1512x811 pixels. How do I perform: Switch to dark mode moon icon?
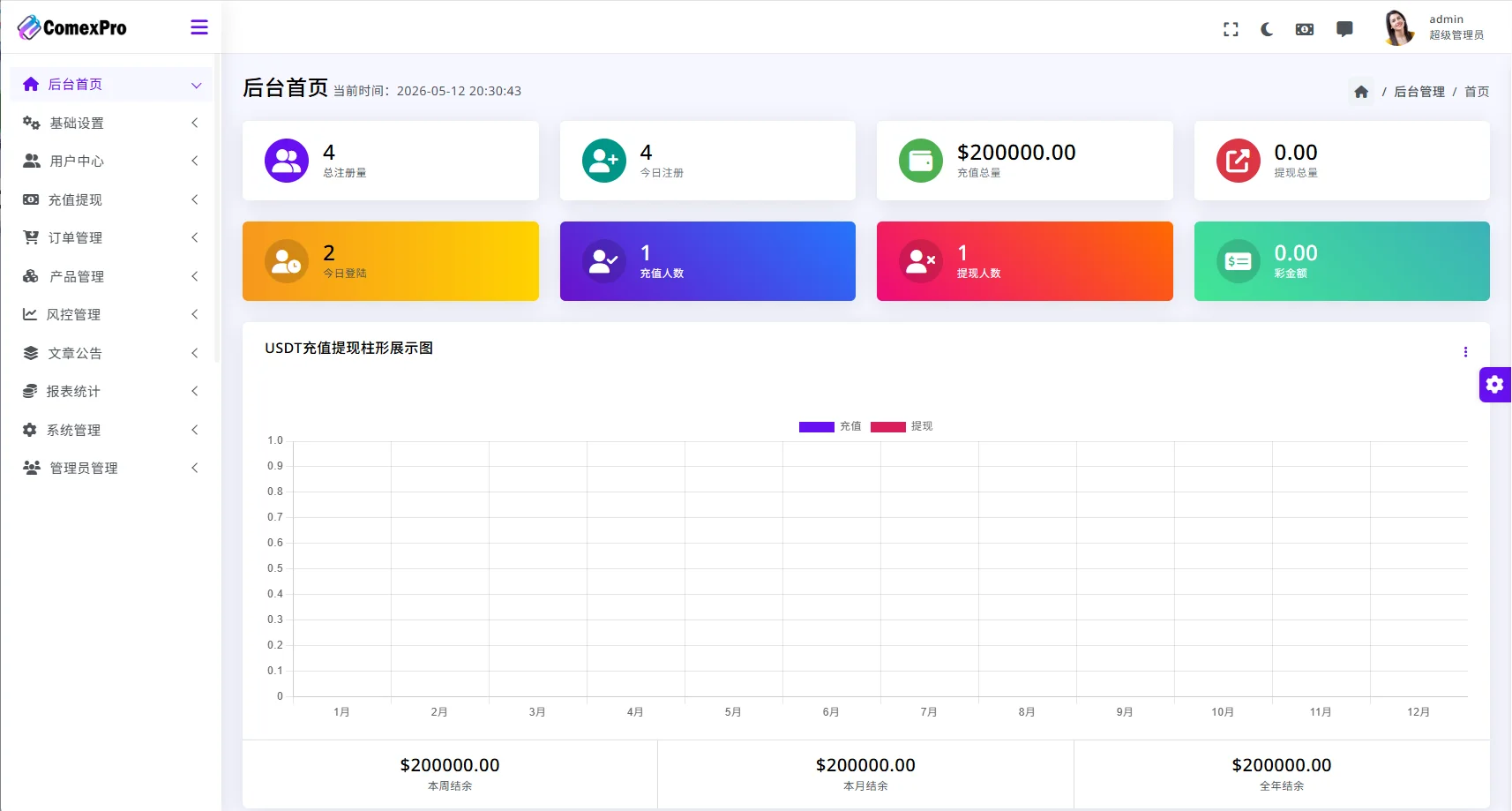click(x=1267, y=29)
